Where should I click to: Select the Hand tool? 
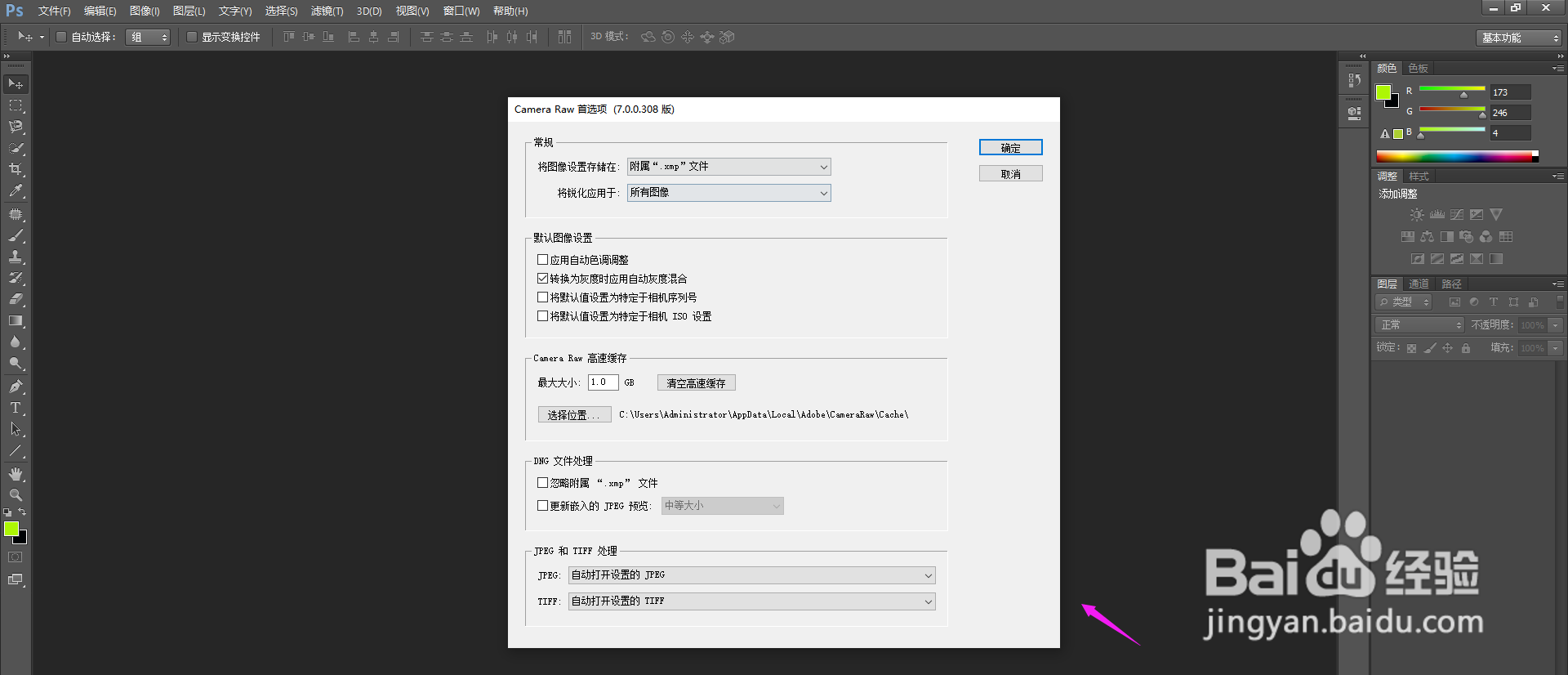click(x=16, y=474)
